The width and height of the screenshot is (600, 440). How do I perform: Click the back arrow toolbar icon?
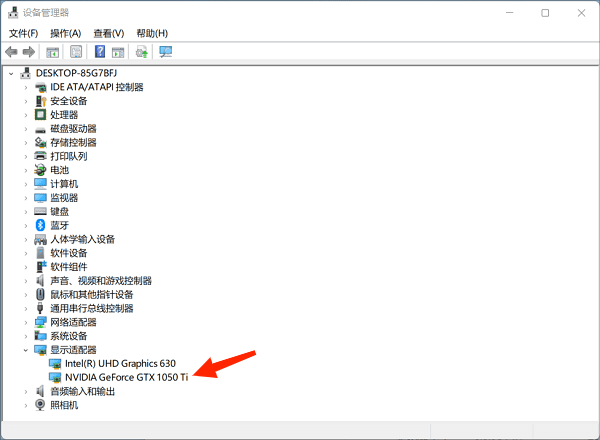(x=11, y=52)
